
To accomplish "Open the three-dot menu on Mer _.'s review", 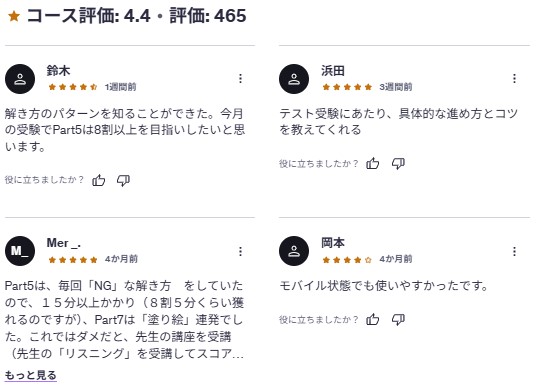I will tap(241, 251).
